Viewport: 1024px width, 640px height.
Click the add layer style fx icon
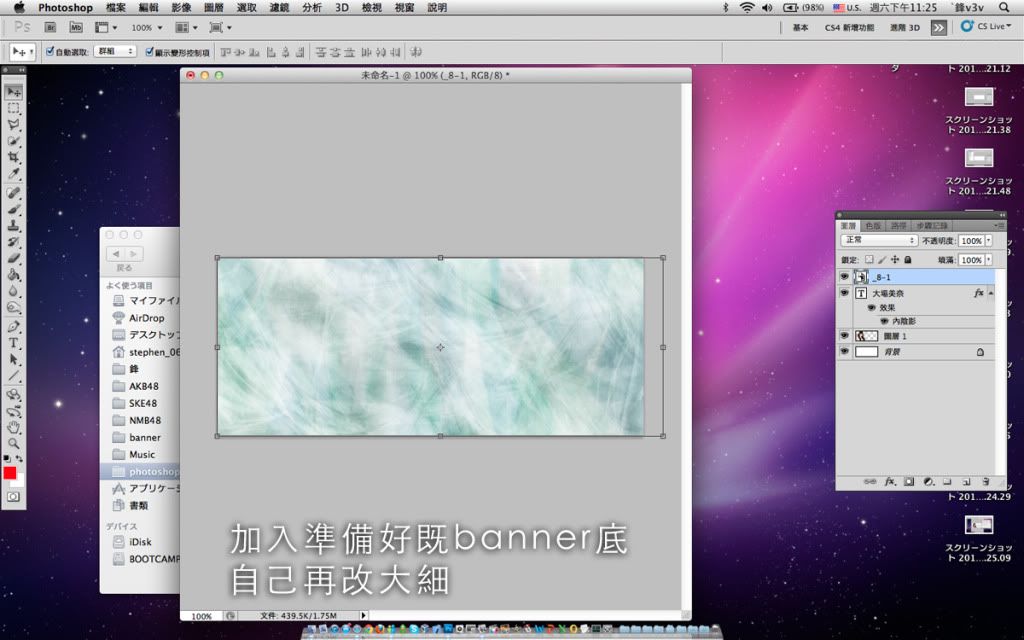889,482
